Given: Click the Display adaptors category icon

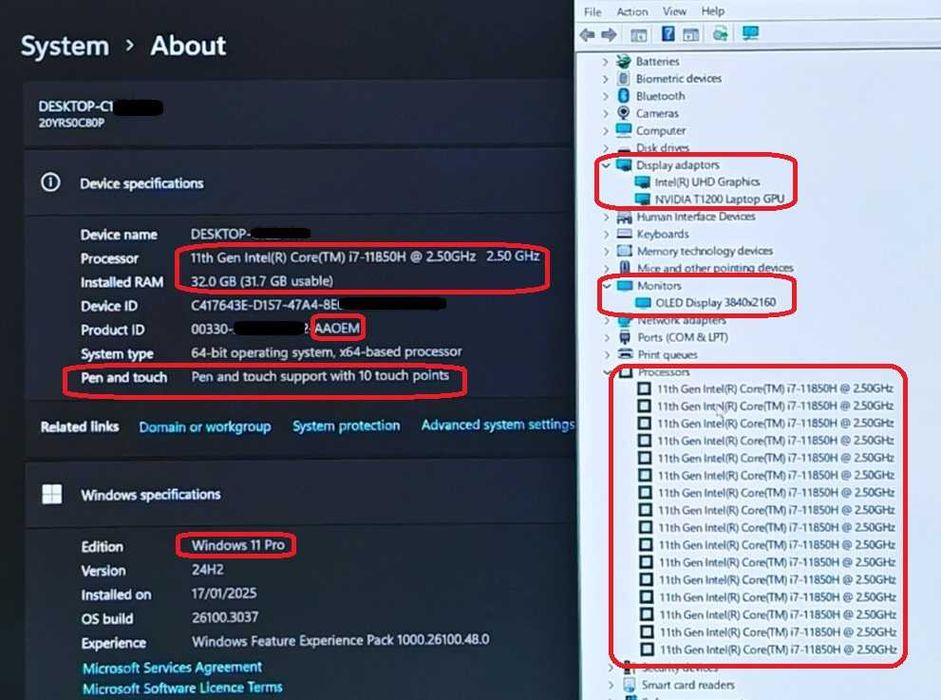Looking at the screenshot, I should pos(624,164).
